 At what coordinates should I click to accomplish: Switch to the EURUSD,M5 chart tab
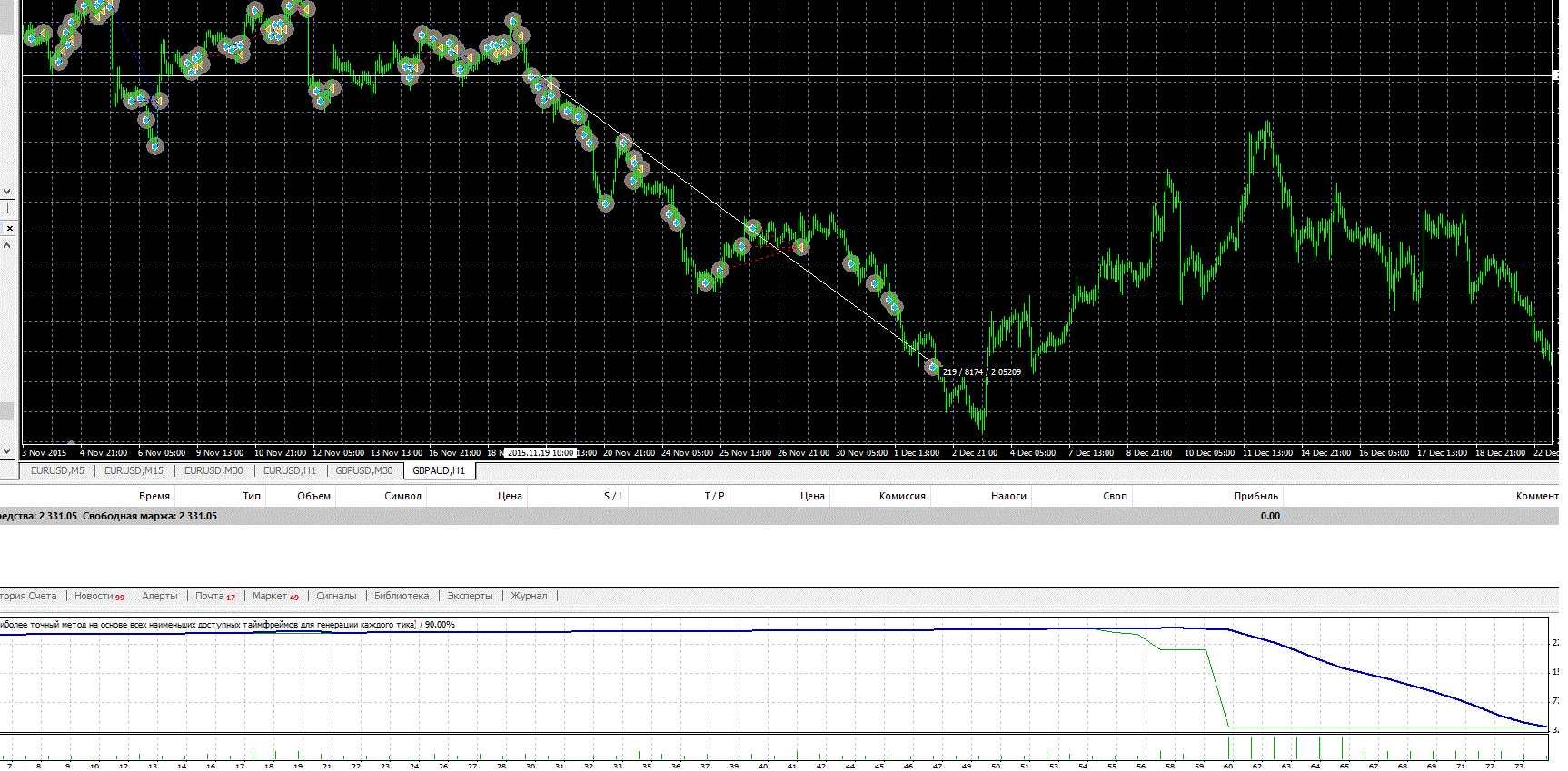tap(57, 470)
